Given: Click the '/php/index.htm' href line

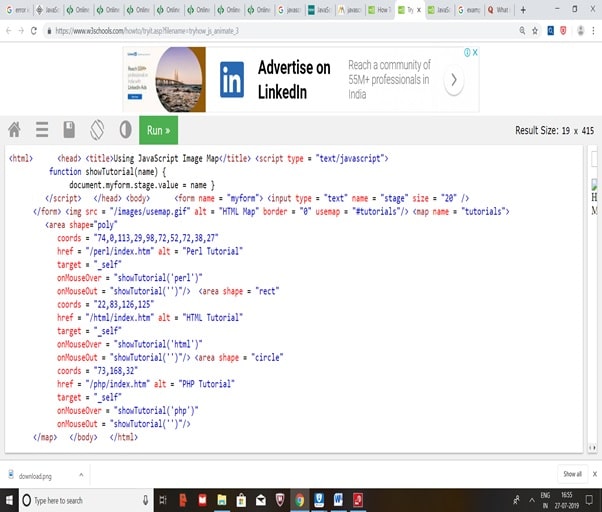Looking at the screenshot, I should pyautogui.click(x=146, y=384).
